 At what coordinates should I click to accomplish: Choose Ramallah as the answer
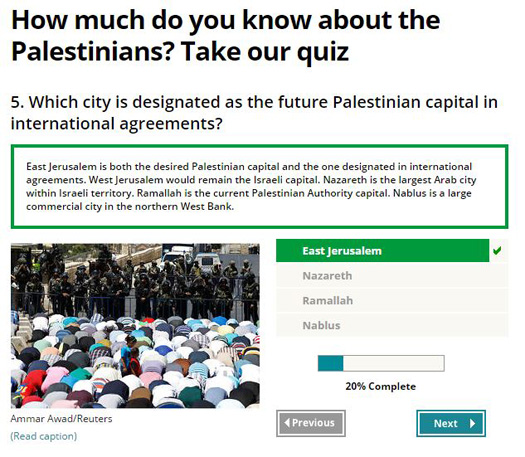[392, 300]
